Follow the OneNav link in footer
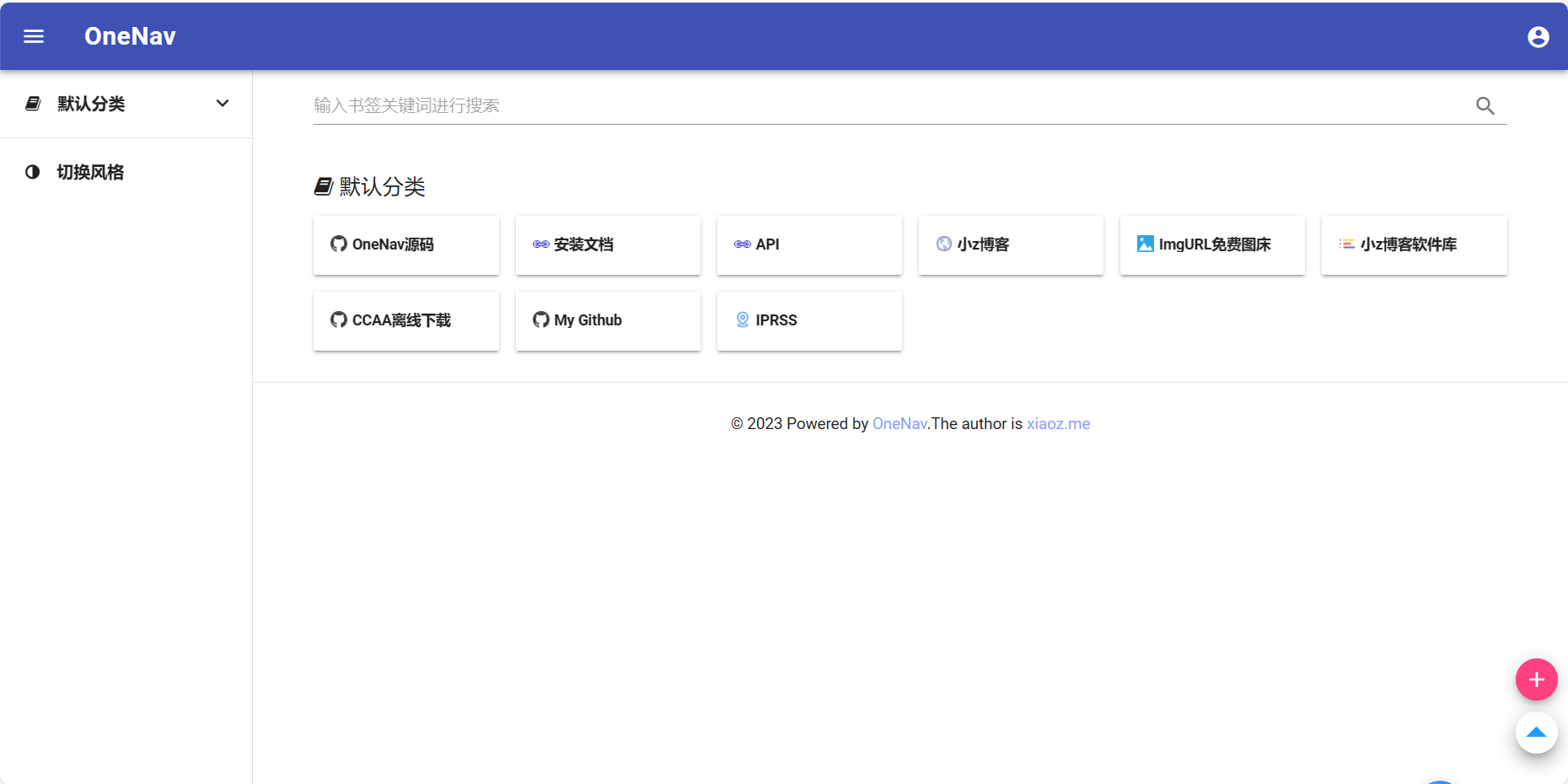1568x784 pixels. (x=899, y=423)
